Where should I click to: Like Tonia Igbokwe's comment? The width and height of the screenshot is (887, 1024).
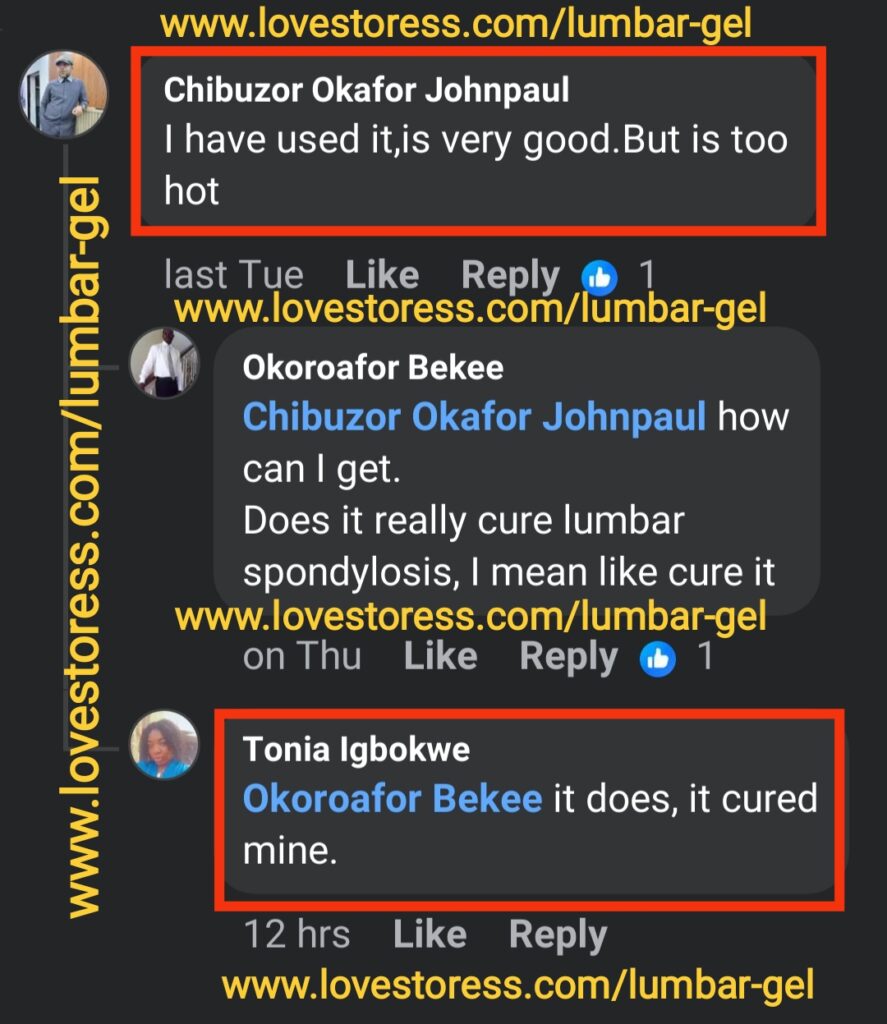coord(430,935)
